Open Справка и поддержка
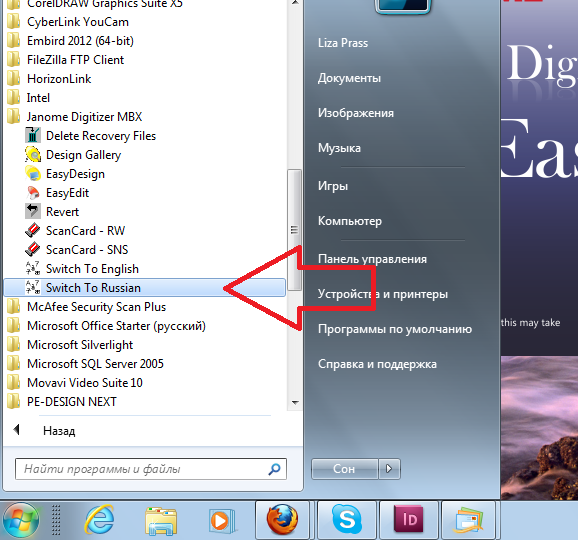The image size is (578, 558). 377,364
